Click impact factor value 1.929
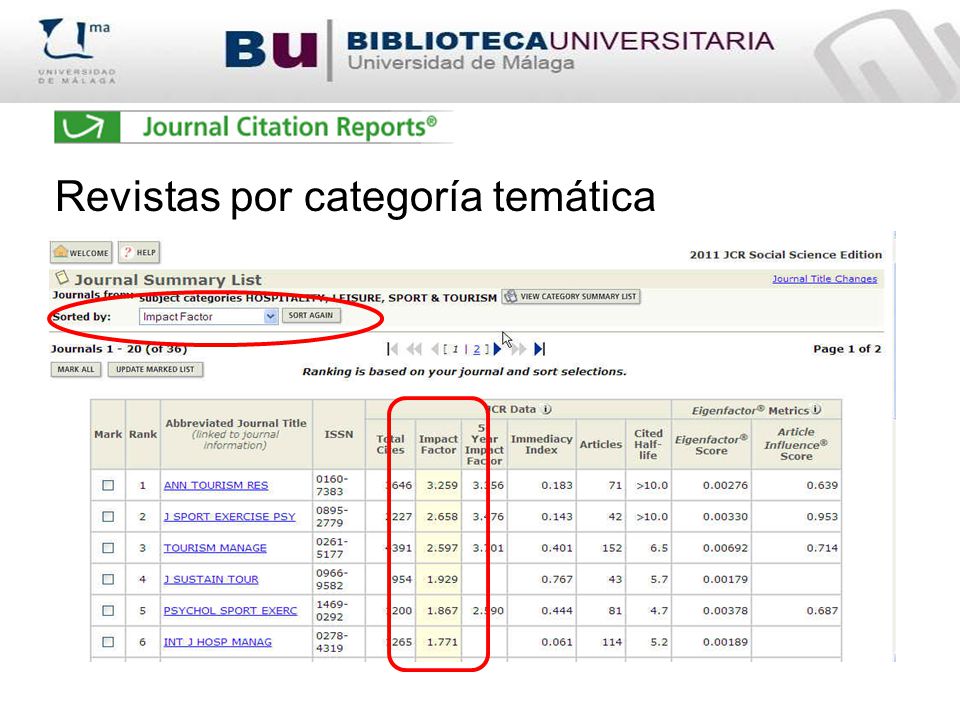The image size is (960, 720). tap(442, 579)
